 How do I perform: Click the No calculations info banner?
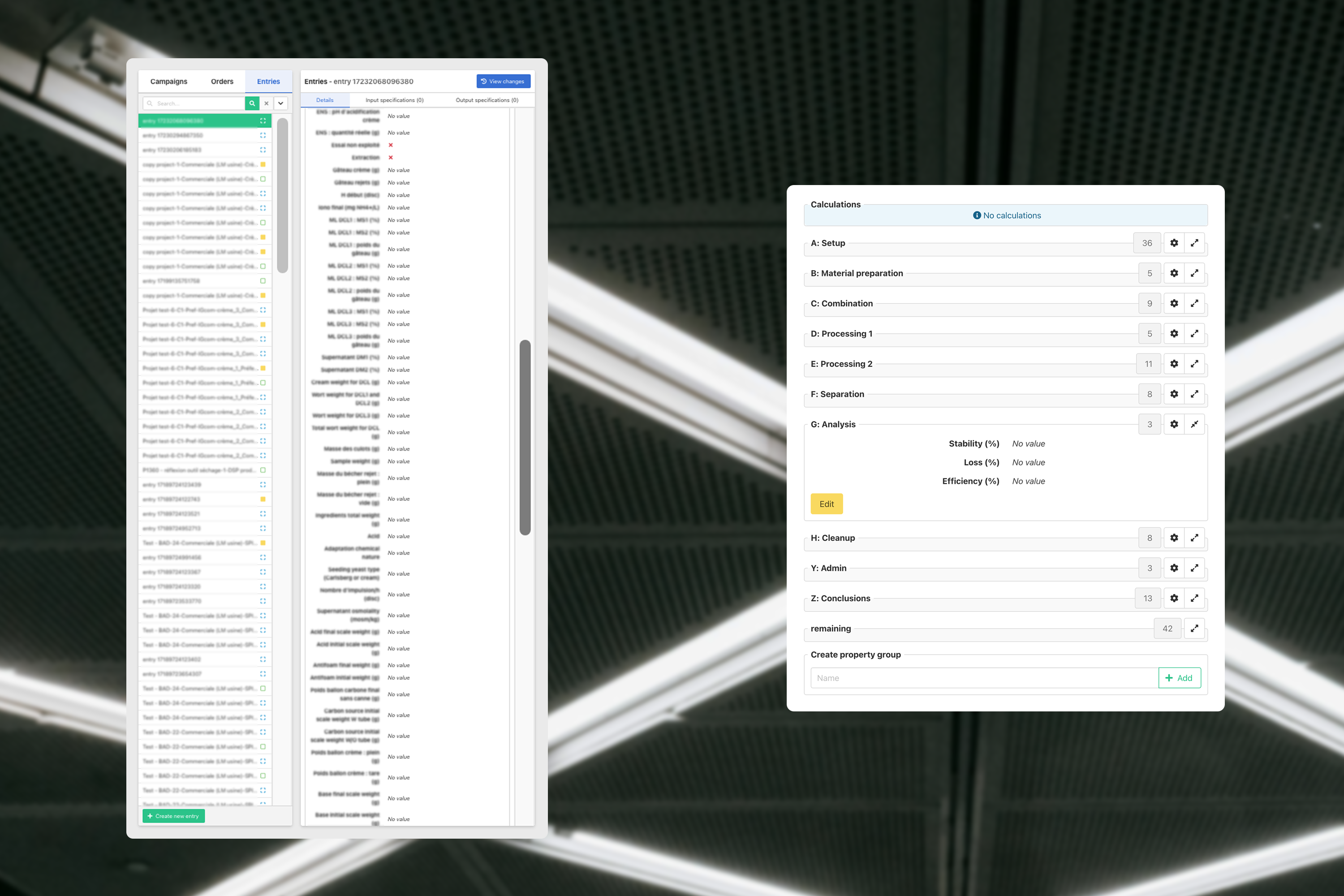pos(1006,215)
